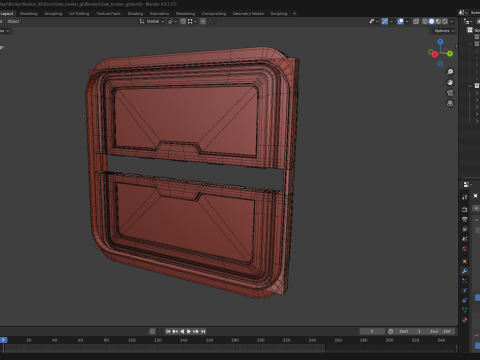Switch to the Sculpting workspace tab

53,14
